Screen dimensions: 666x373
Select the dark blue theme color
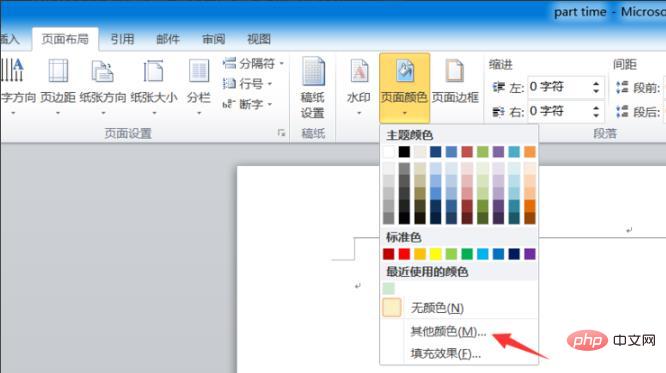436,152
